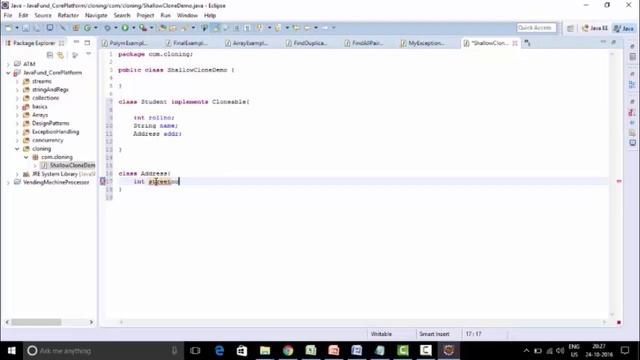Open the Window menu
This screenshot has height=360, width=640.
point(187,16)
